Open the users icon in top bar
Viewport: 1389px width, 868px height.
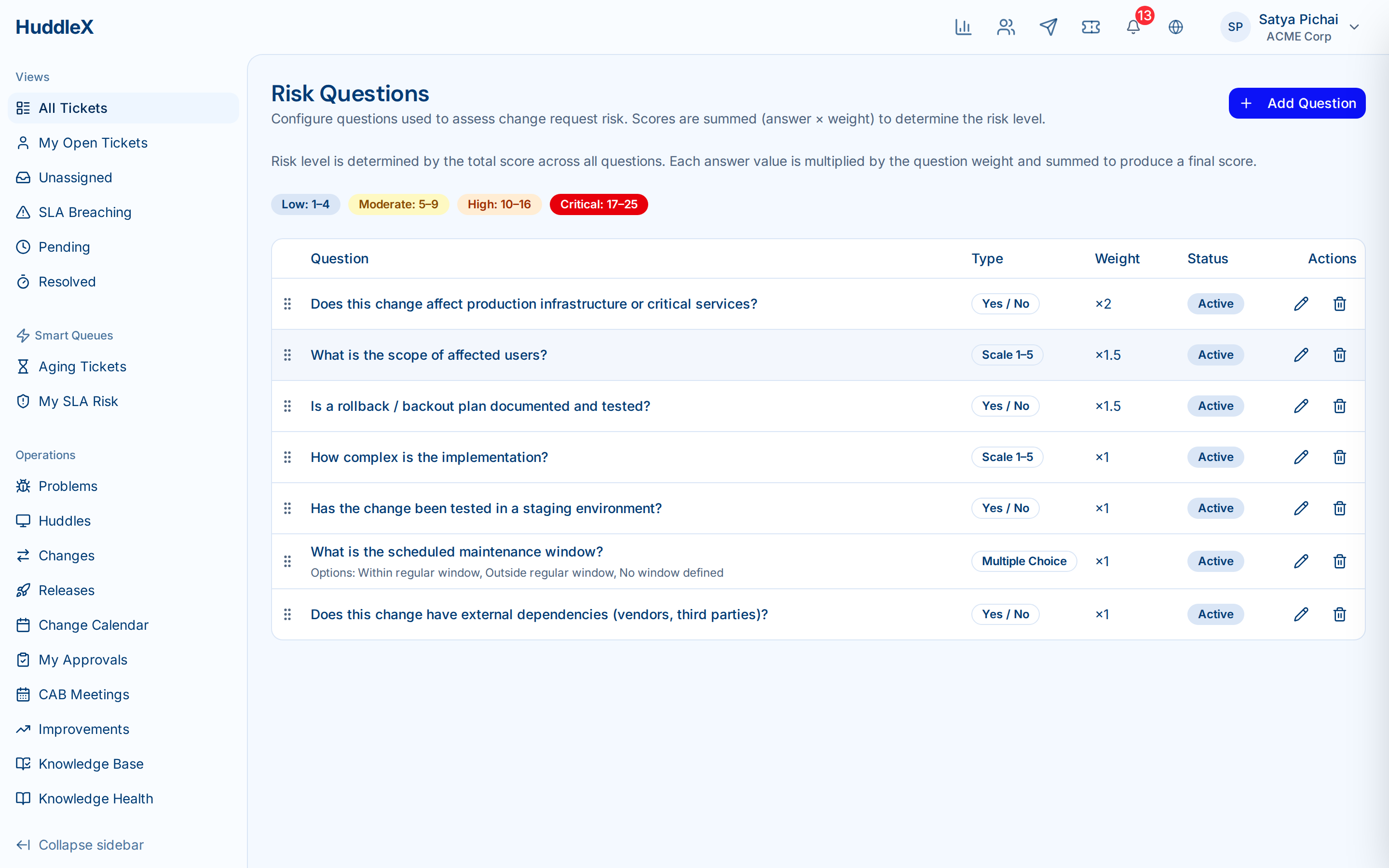tap(1006, 27)
